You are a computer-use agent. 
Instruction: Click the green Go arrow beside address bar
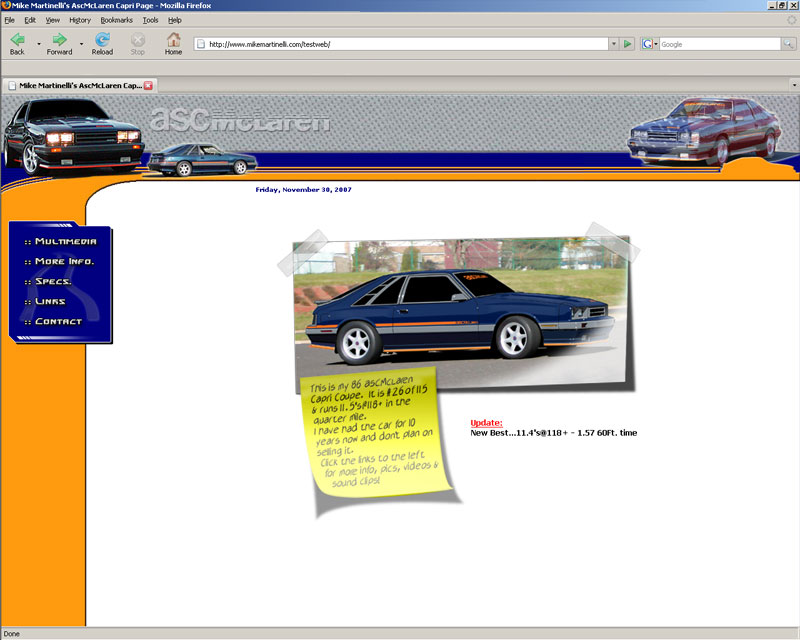coord(628,44)
